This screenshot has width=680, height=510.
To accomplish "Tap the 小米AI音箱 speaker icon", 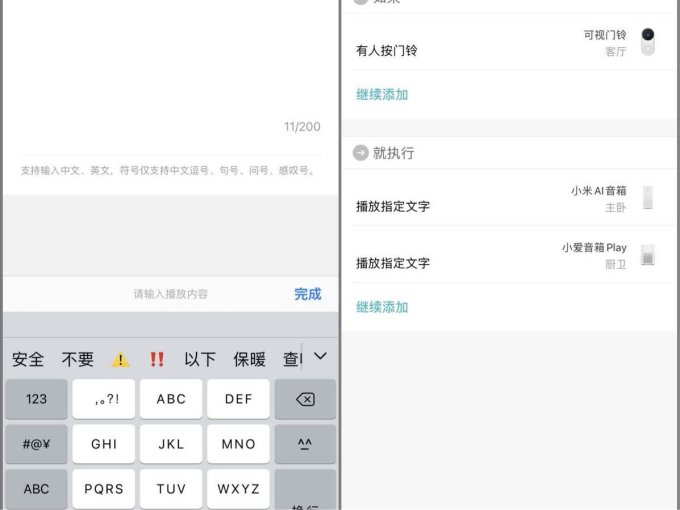I will point(647,198).
